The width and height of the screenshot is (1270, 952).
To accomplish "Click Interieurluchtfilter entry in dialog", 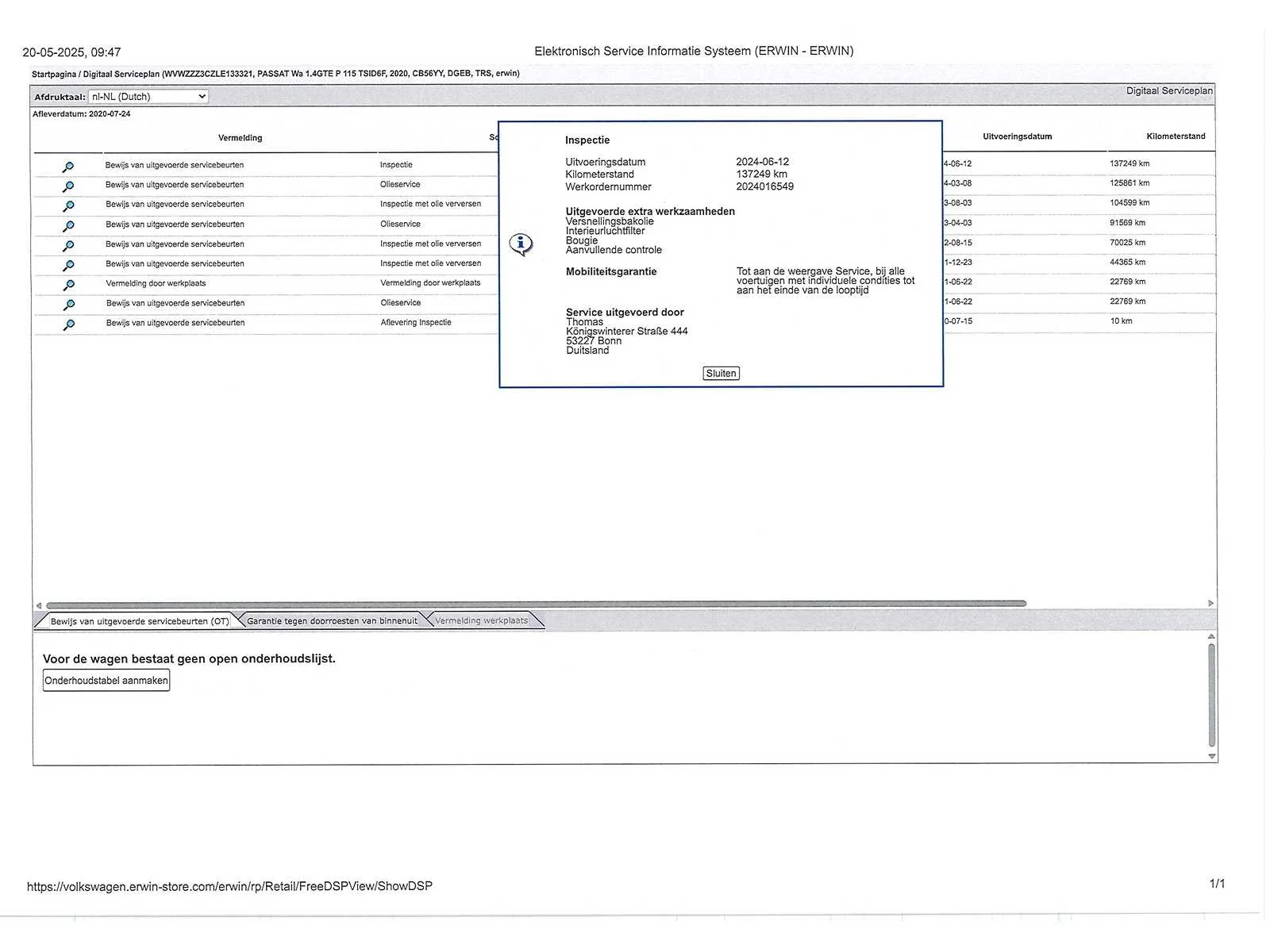I will (x=605, y=231).
